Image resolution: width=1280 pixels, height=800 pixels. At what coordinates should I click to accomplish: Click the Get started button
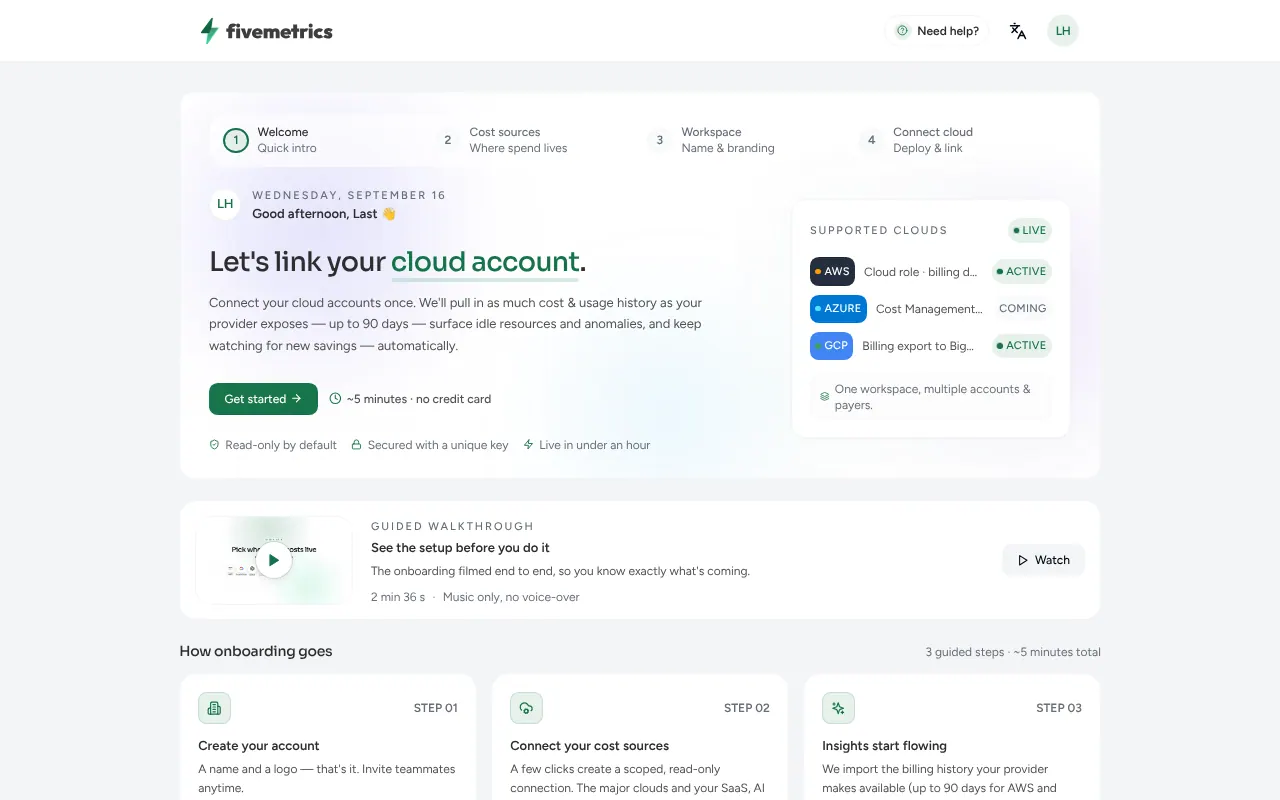point(263,399)
